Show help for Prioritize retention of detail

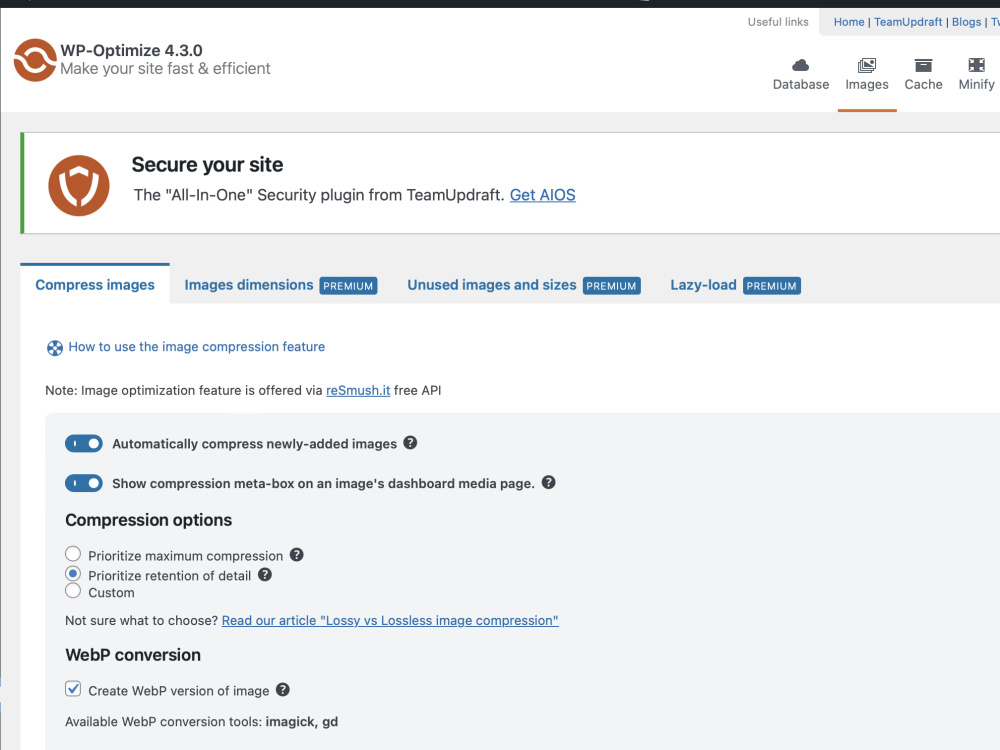(265, 575)
